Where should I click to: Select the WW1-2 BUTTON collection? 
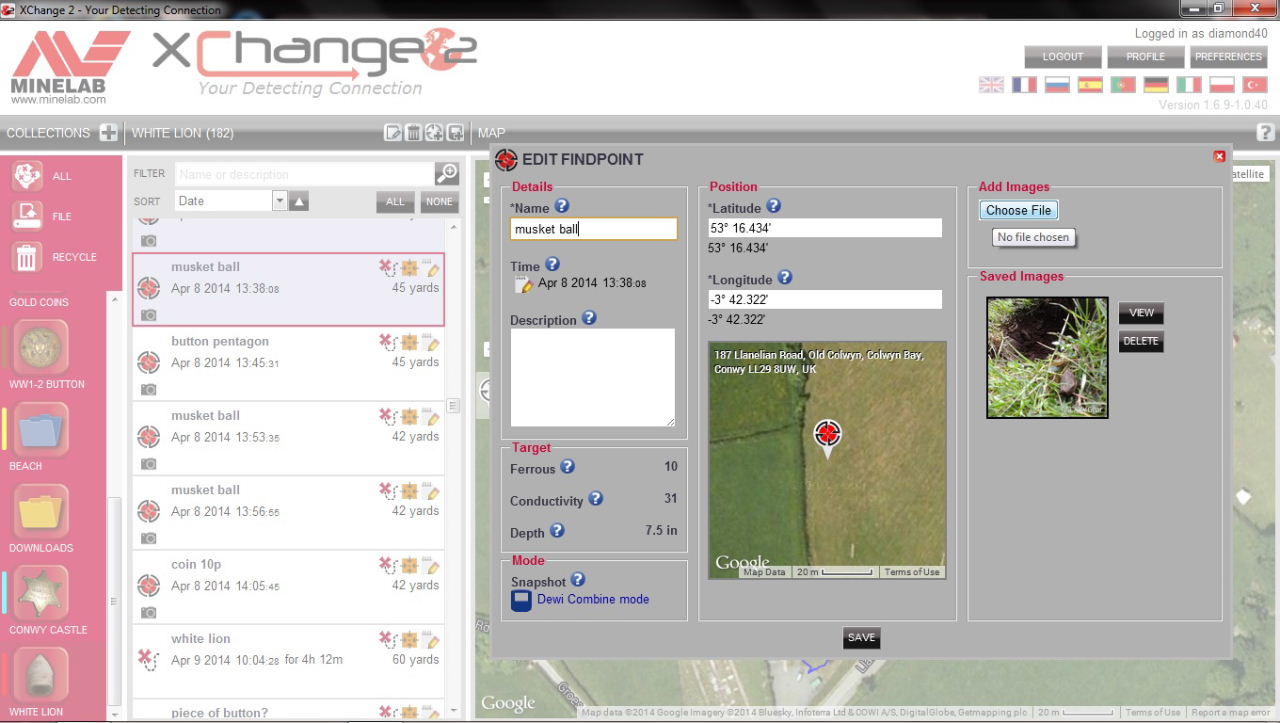click(x=41, y=347)
